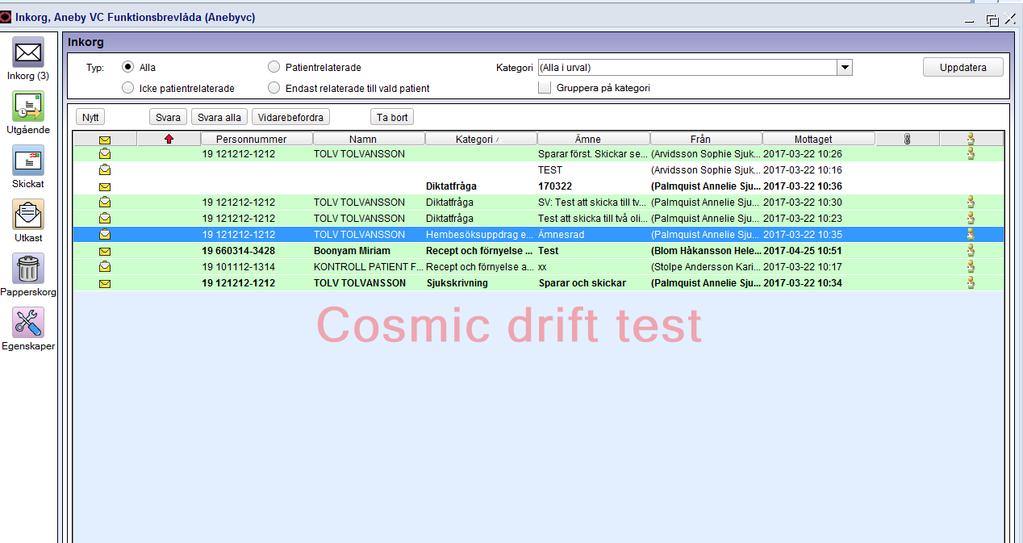1023x543 pixels.
Task: Open the Utgående outbox icon
Action: click(x=28, y=107)
